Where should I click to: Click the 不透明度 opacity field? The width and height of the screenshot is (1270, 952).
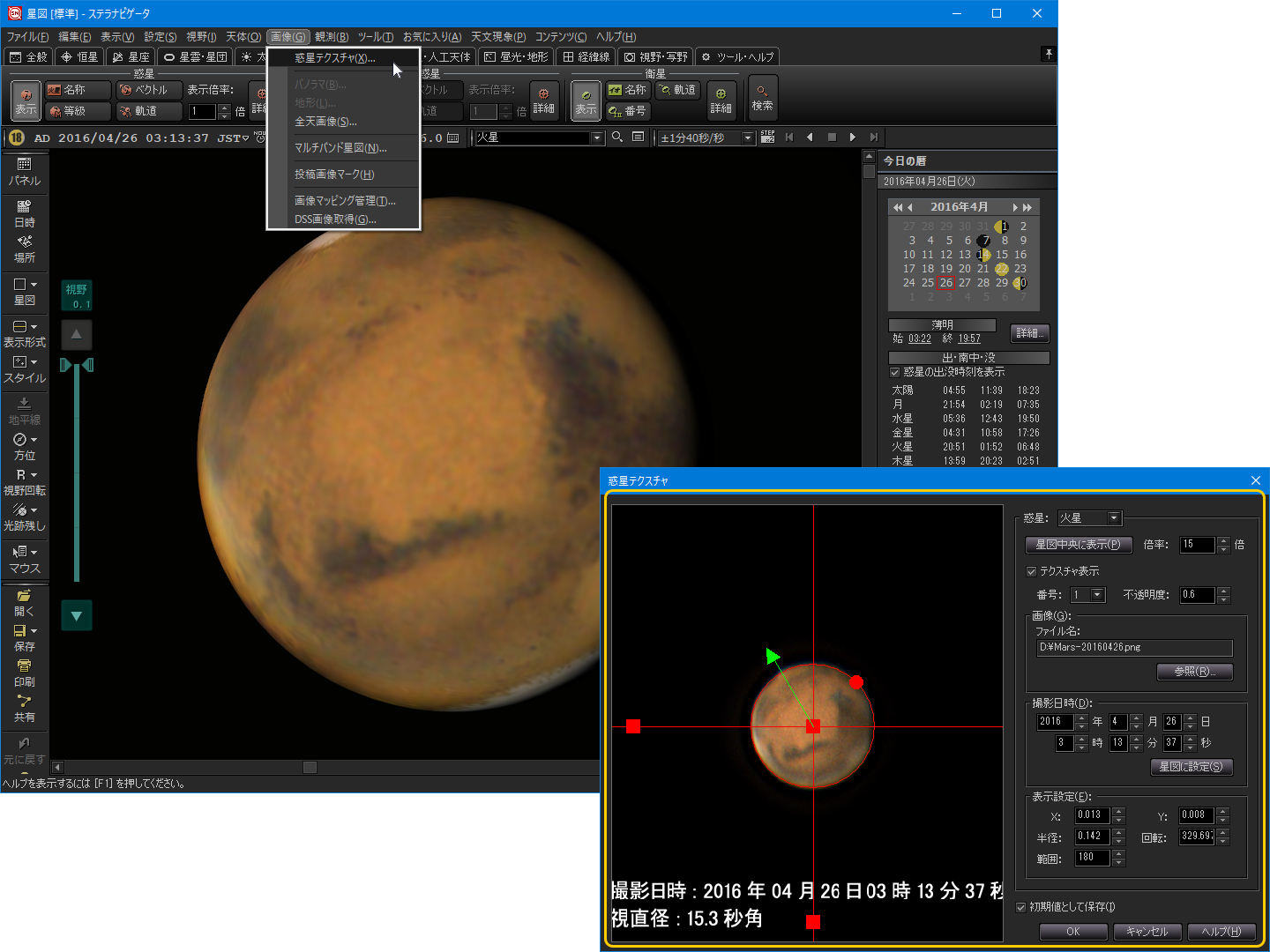coord(1198,595)
